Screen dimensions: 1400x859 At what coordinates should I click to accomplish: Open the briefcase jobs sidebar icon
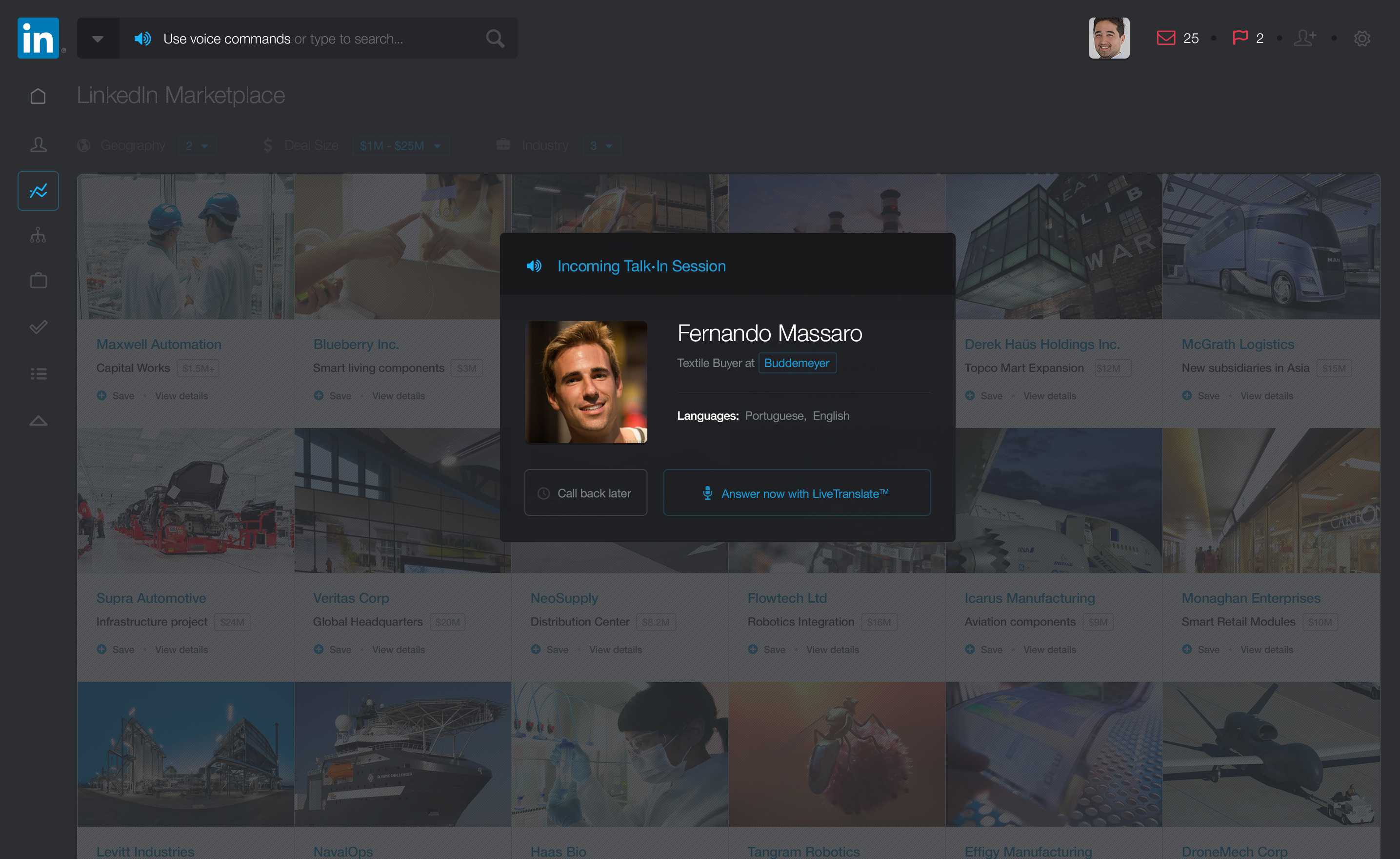click(x=38, y=280)
